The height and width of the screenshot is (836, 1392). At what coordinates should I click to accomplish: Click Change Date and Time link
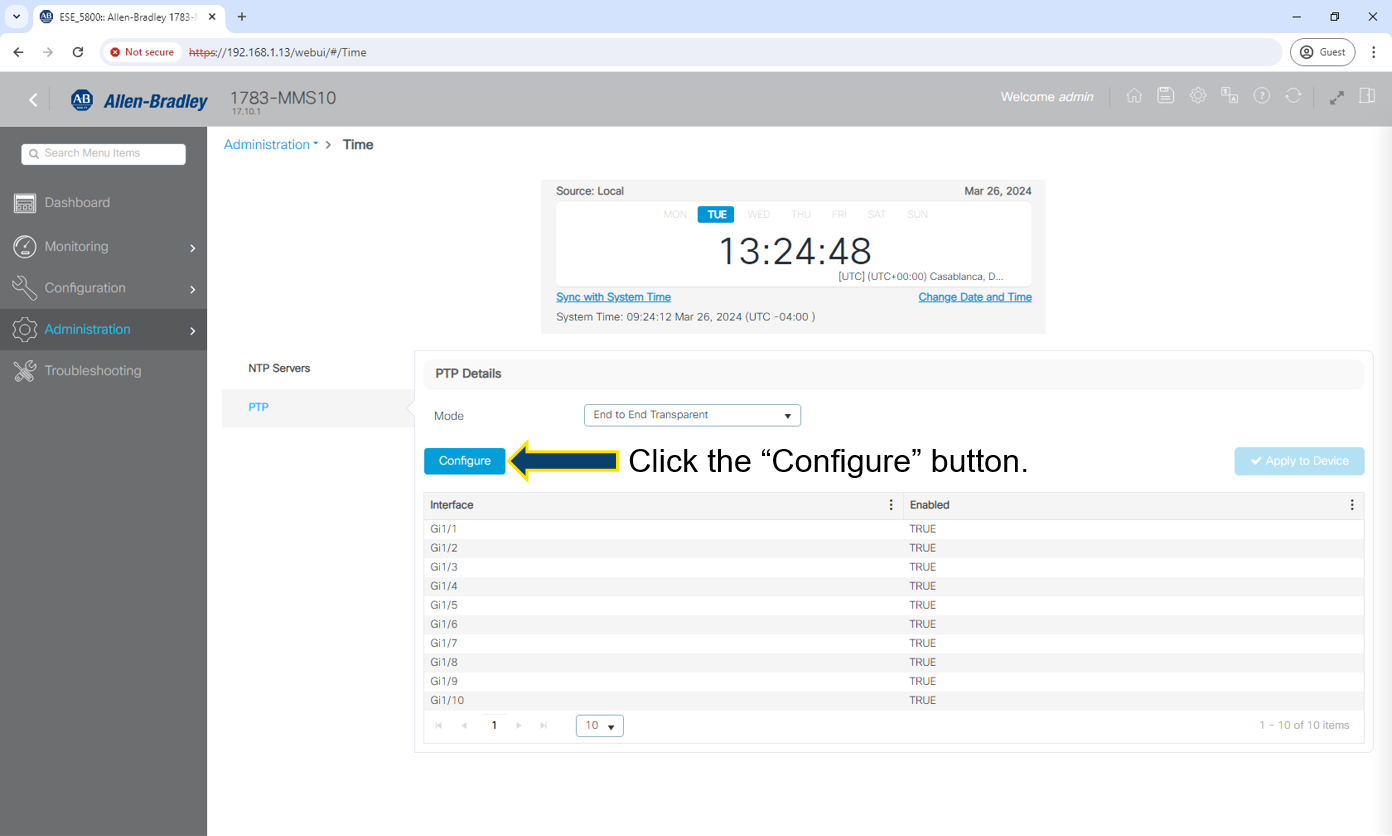pyautogui.click(x=974, y=297)
